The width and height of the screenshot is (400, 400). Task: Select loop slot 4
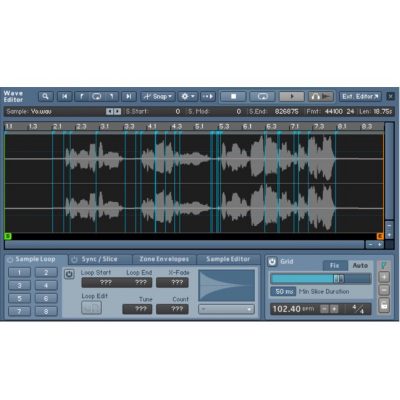pos(46,286)
